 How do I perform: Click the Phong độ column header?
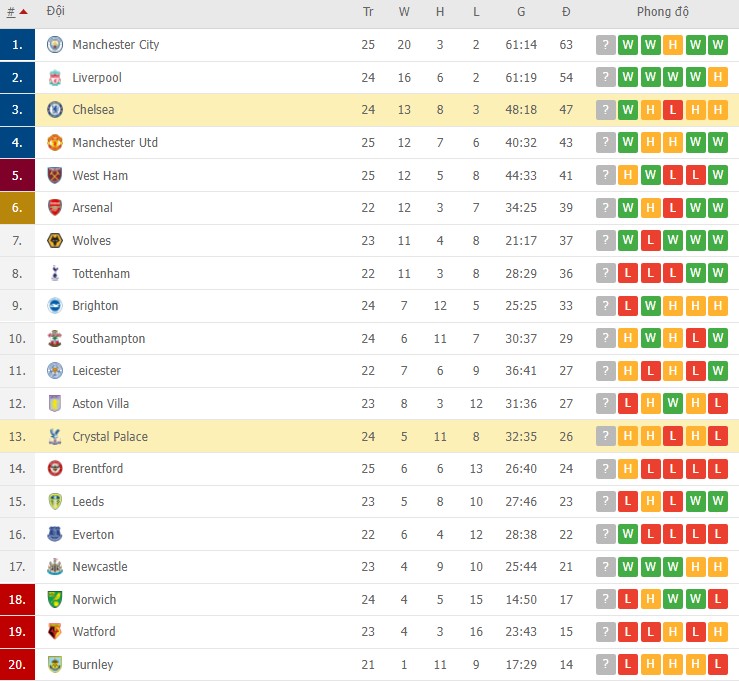pos(662,12)
